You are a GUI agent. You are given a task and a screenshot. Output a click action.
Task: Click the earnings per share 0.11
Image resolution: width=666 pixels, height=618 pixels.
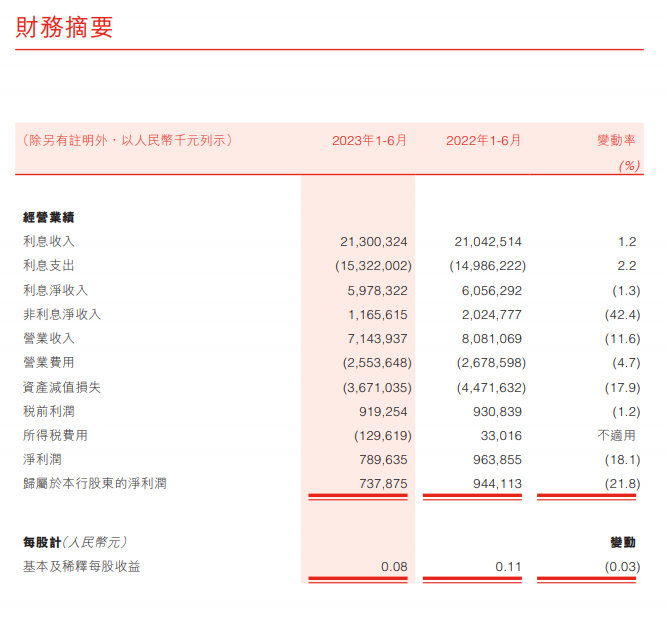point(508,567)
